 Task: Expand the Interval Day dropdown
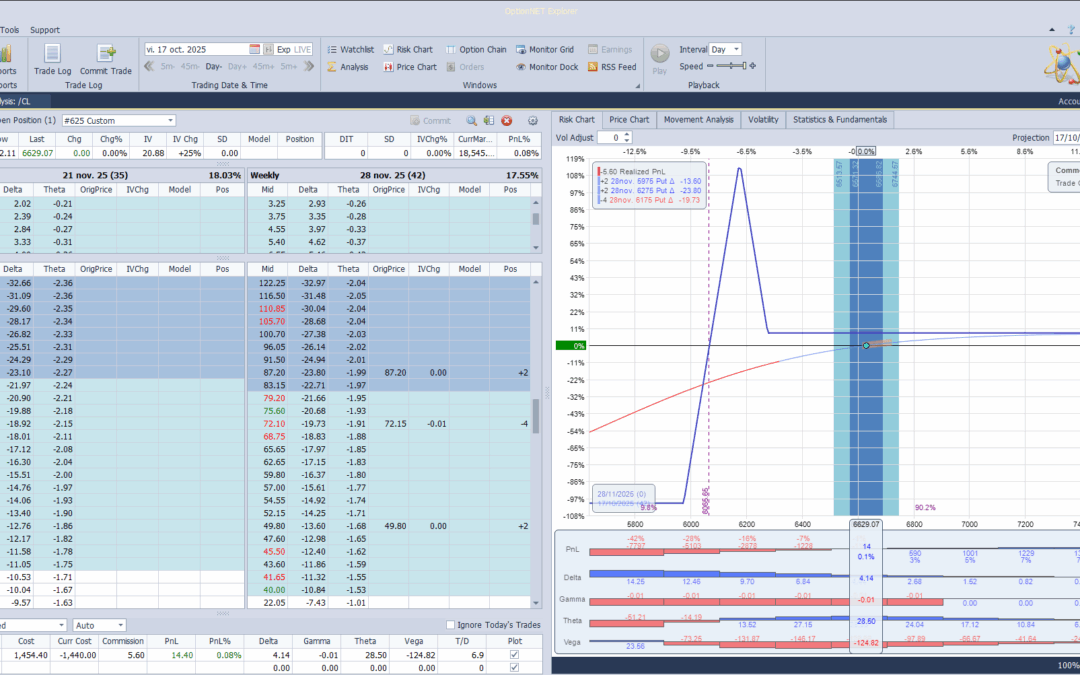click(x=737, y=49)
